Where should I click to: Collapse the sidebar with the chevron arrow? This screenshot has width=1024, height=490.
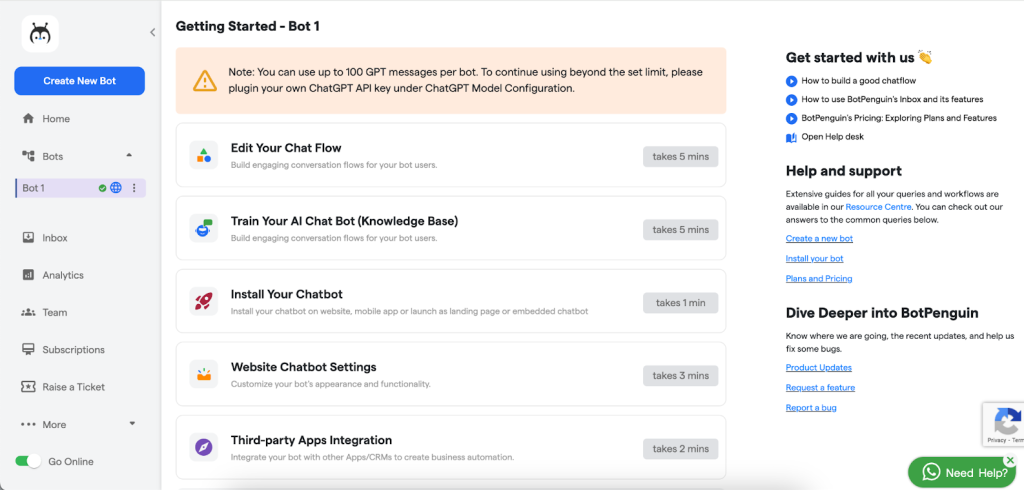(152, 32)
